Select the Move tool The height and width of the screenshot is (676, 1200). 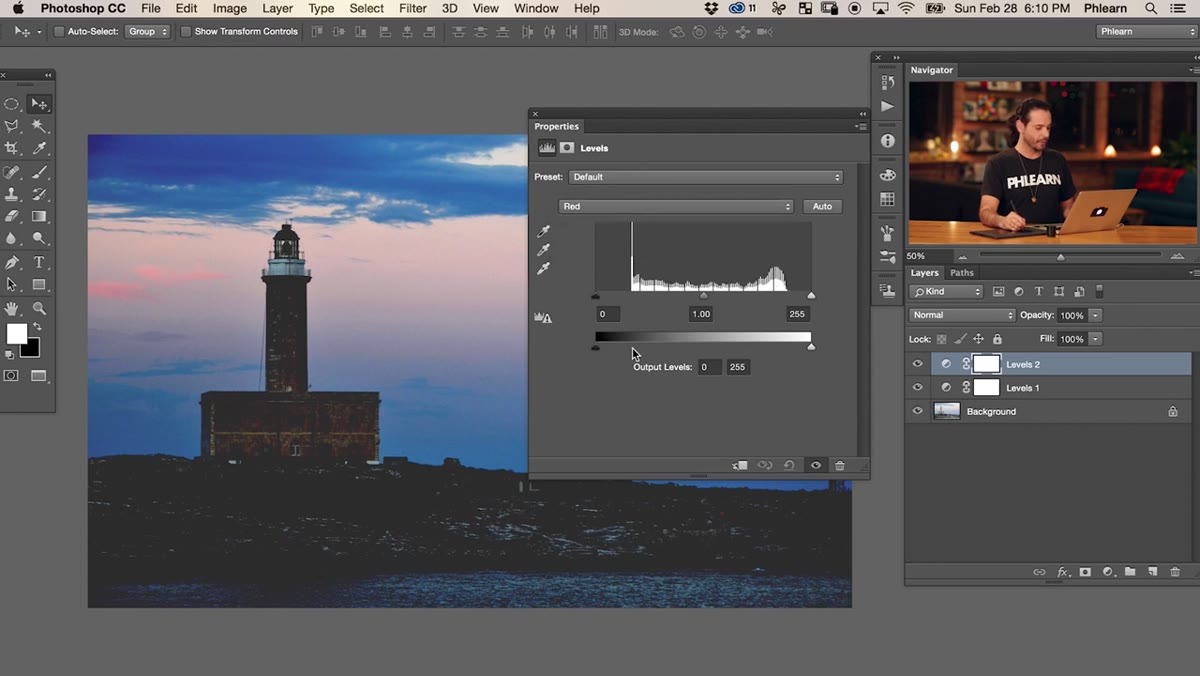click(39, 104)
